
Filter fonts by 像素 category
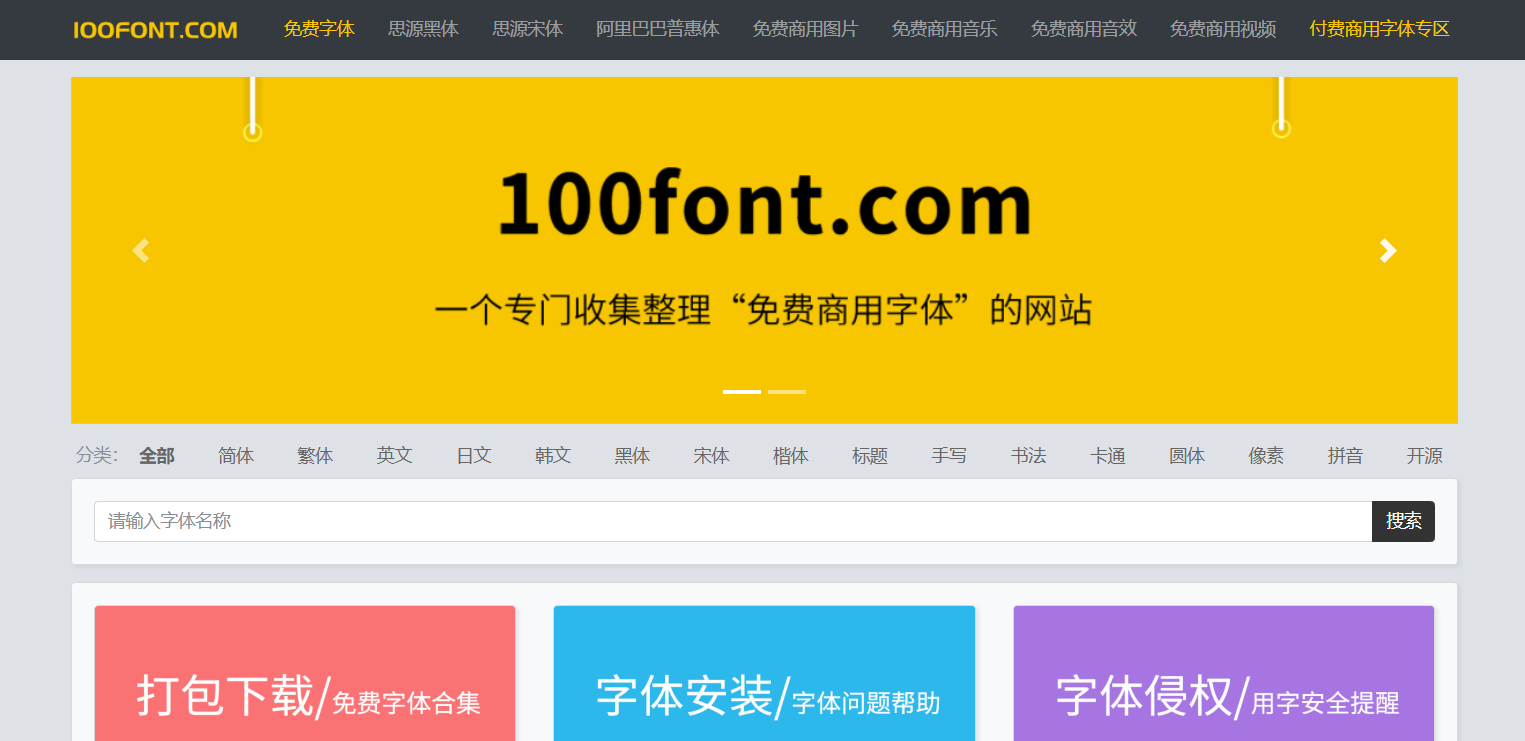tap(1266, 456)
